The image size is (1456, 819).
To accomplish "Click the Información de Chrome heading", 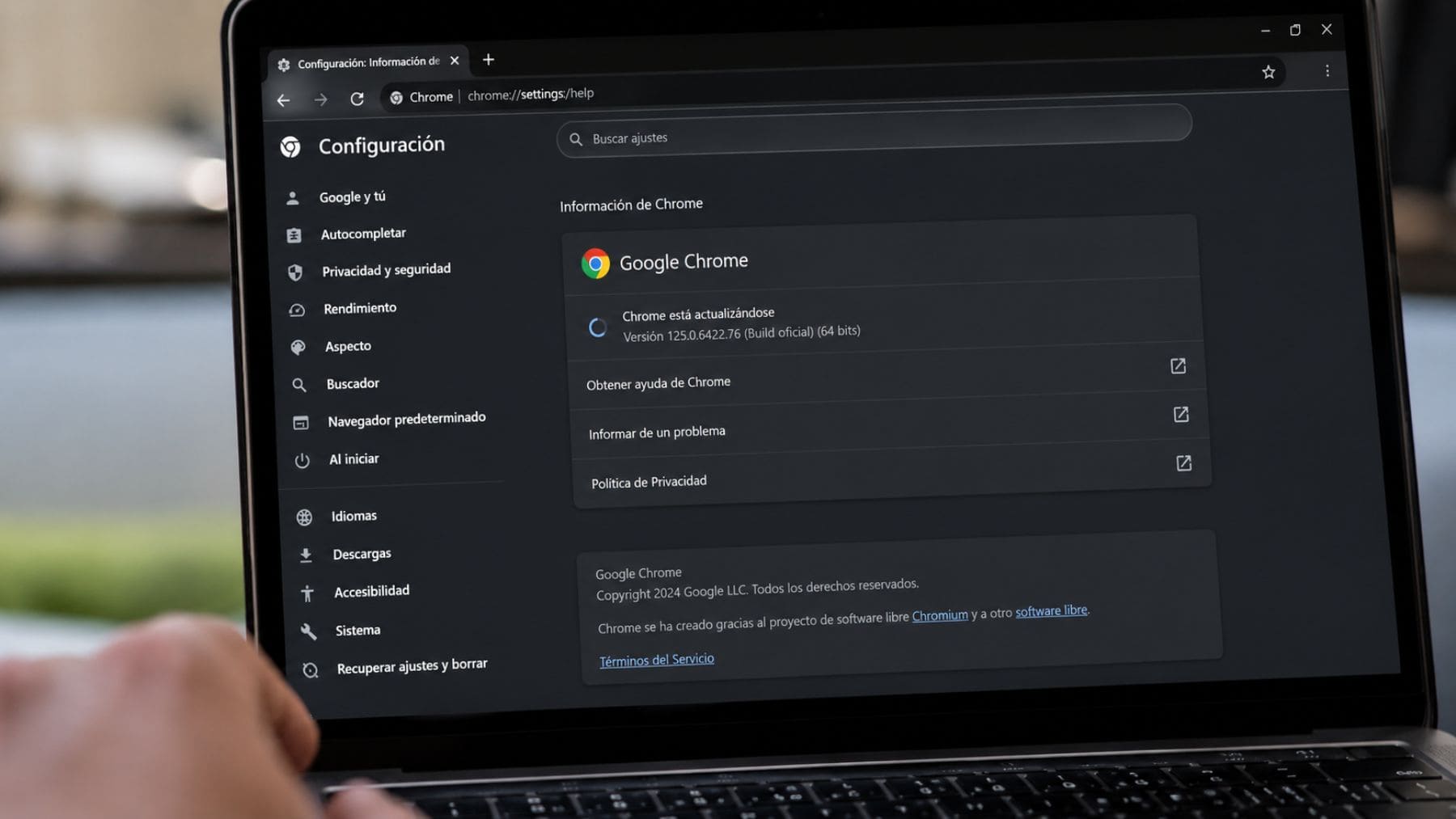I will (631, 205).
